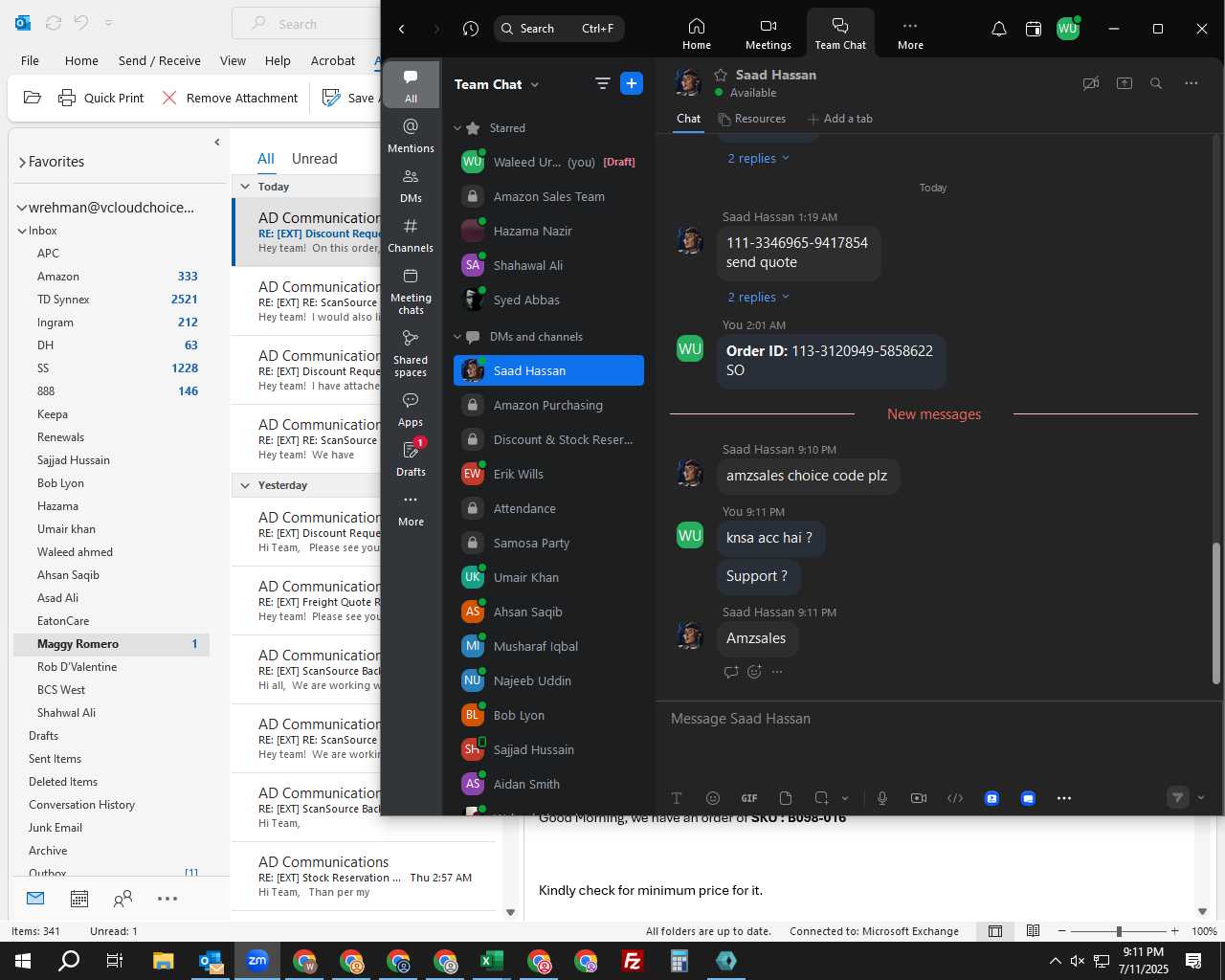Open the Team Chat title dropdown
The width and height of the screenshot is (1225, 980).
[x=535, y=84]
